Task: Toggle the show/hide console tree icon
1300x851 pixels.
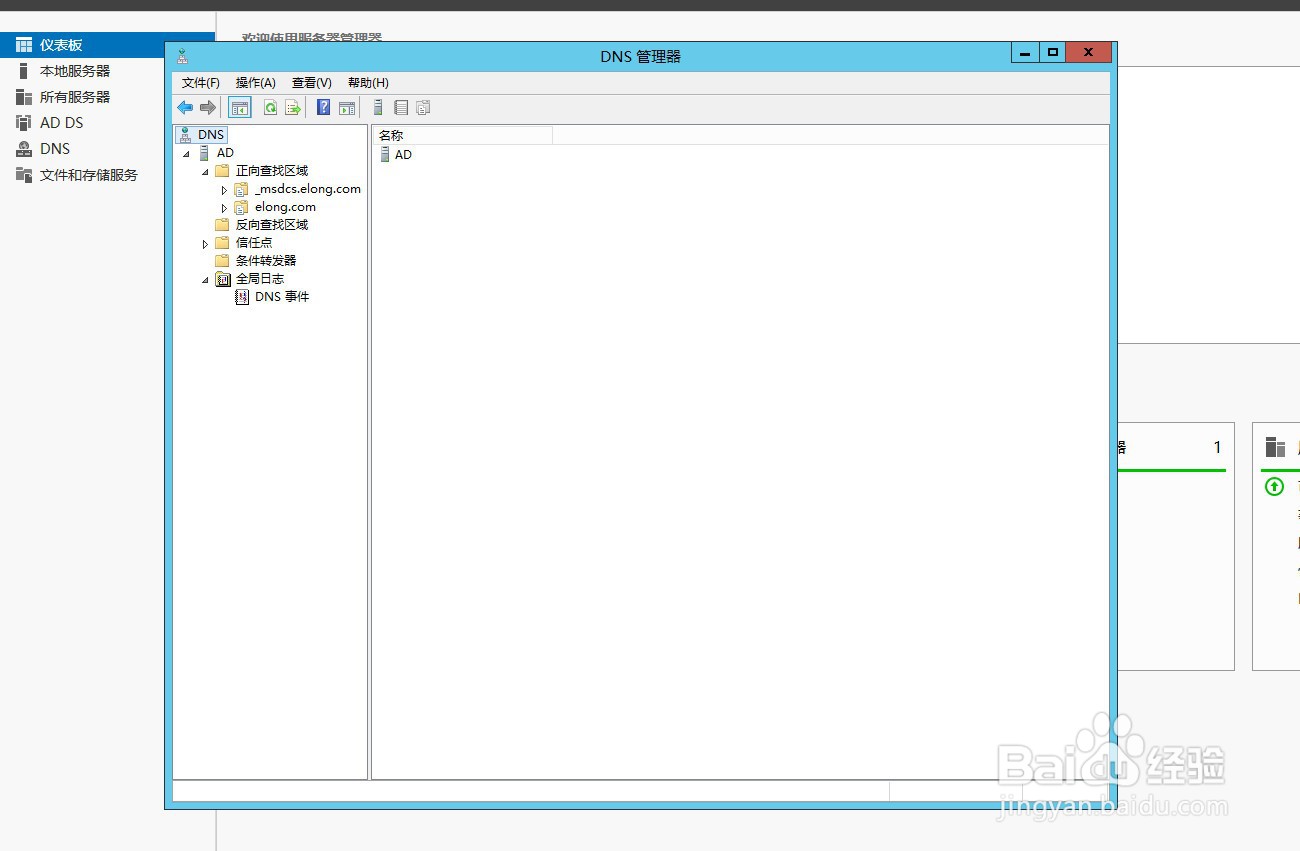Action: point(240,107)
